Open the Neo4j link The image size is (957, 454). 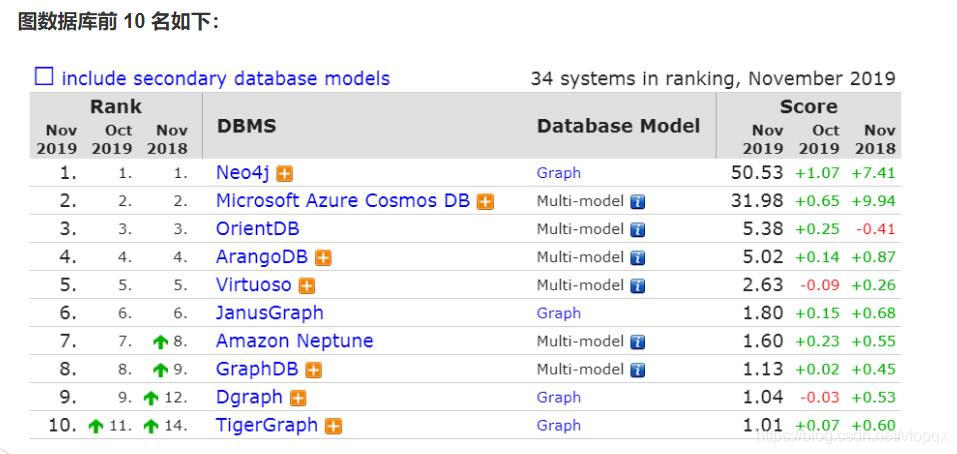tap(243, 173)
